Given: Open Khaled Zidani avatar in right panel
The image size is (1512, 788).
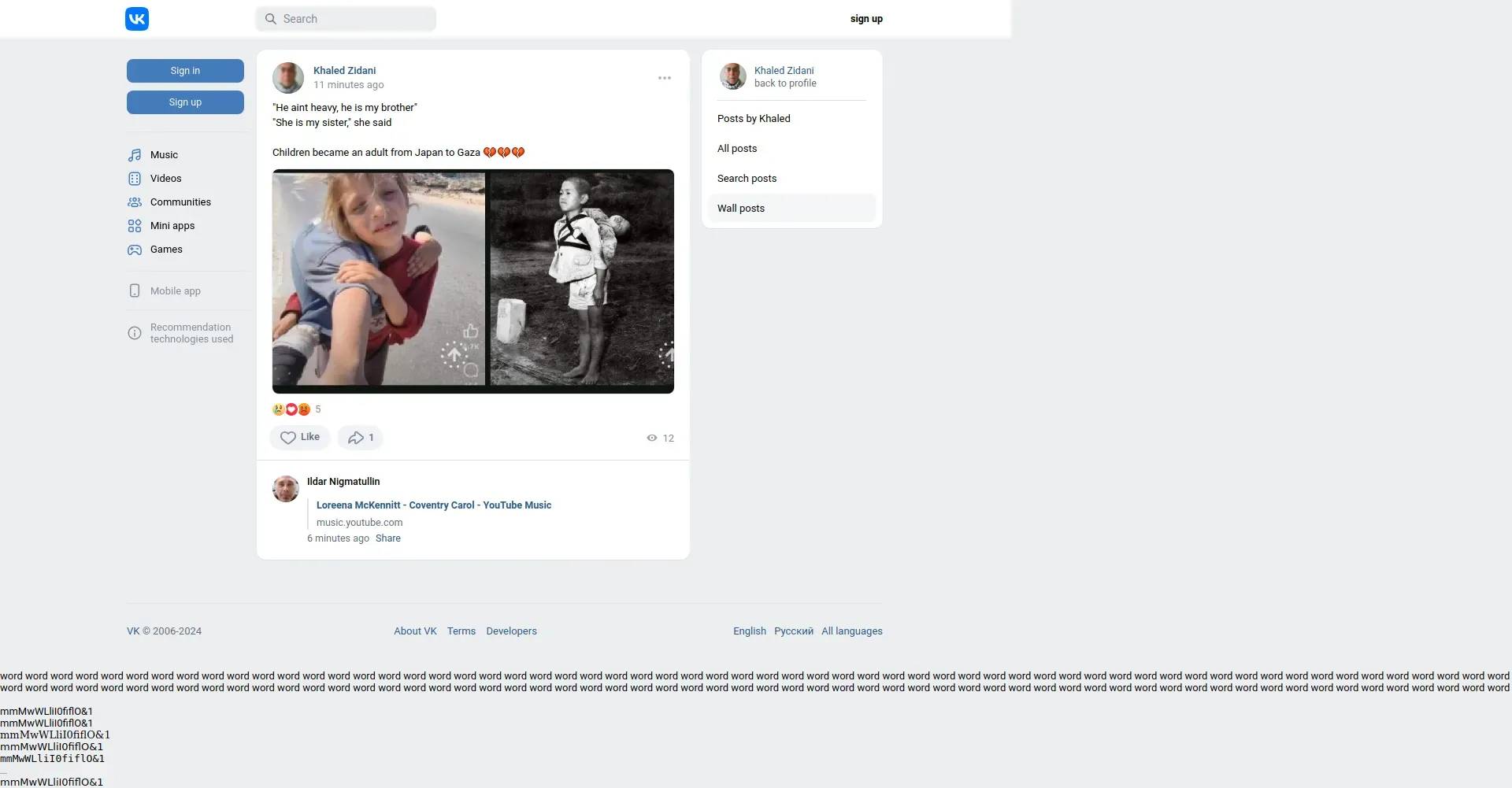Looking at the screenshot, I should click(733, 76).
